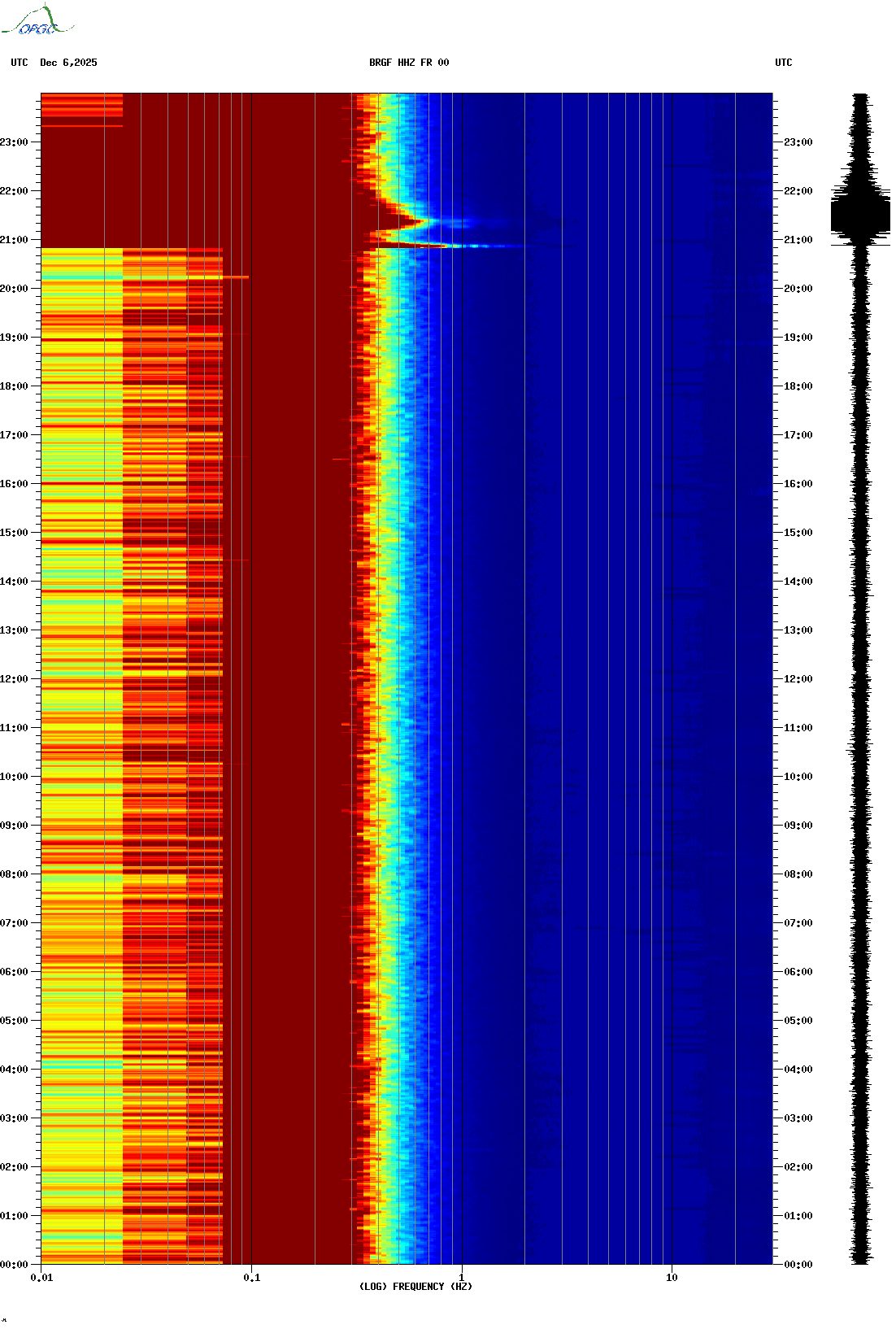
Task: Click the OFGC logo at top left
Action: (x=37, y=20)
